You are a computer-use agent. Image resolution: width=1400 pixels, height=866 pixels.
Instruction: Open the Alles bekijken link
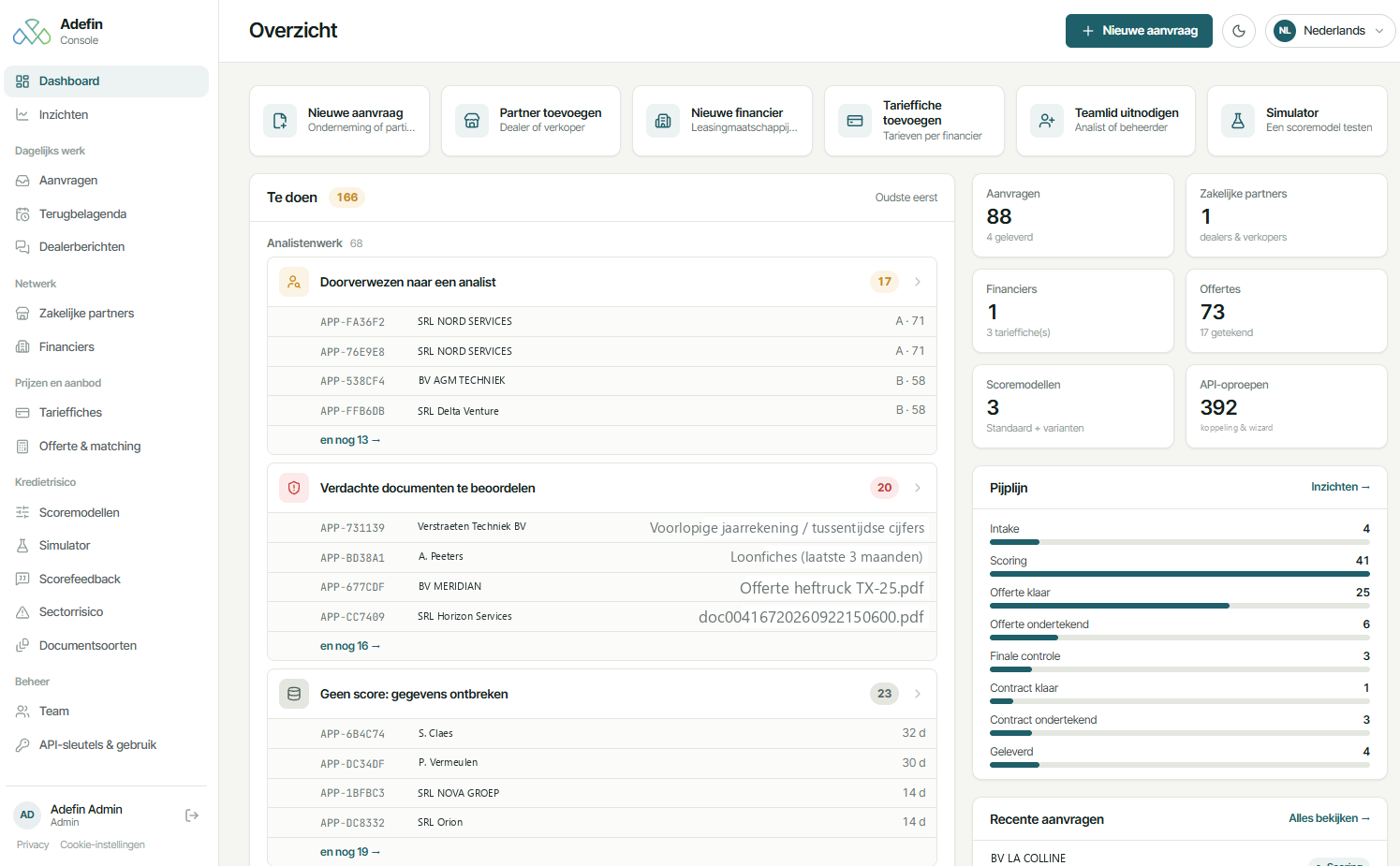1329,818
